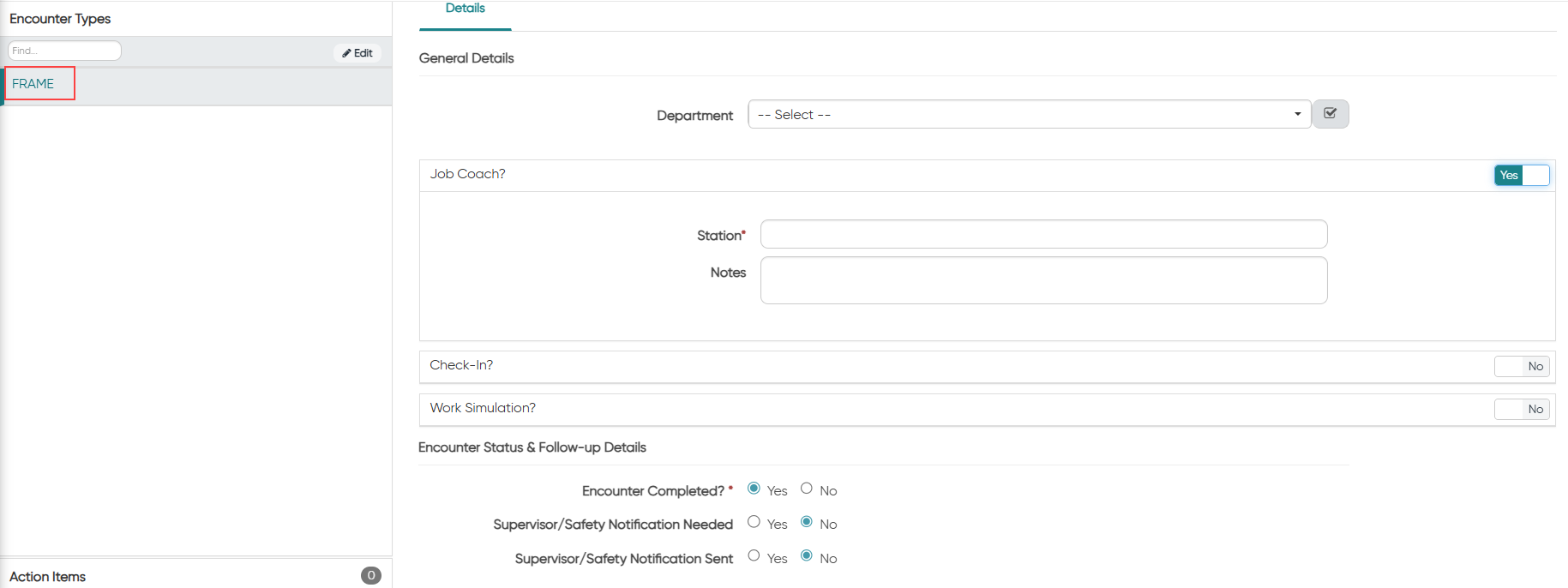Click the Encounter Types panel header
Screen dimensions: 1568x588
coord(60,19)
